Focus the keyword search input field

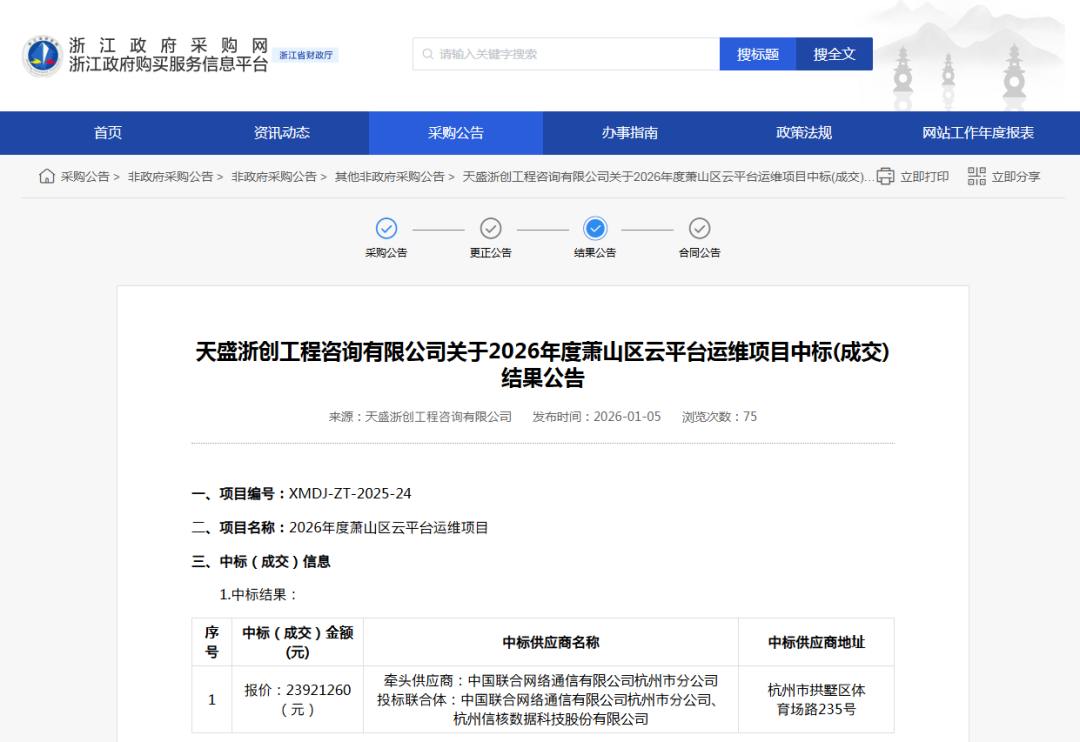pos(566,54)
